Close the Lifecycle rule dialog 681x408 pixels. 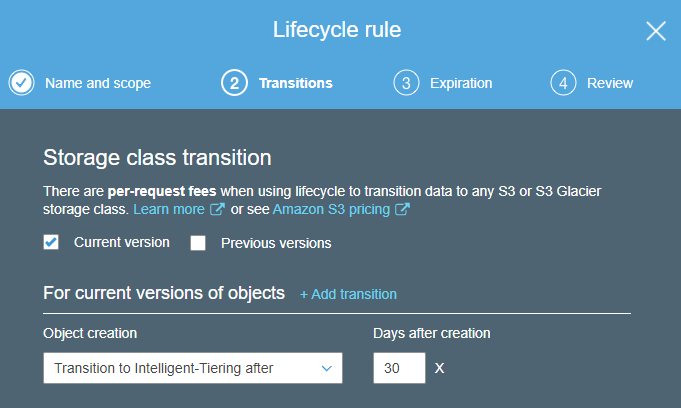pos(656,31)
